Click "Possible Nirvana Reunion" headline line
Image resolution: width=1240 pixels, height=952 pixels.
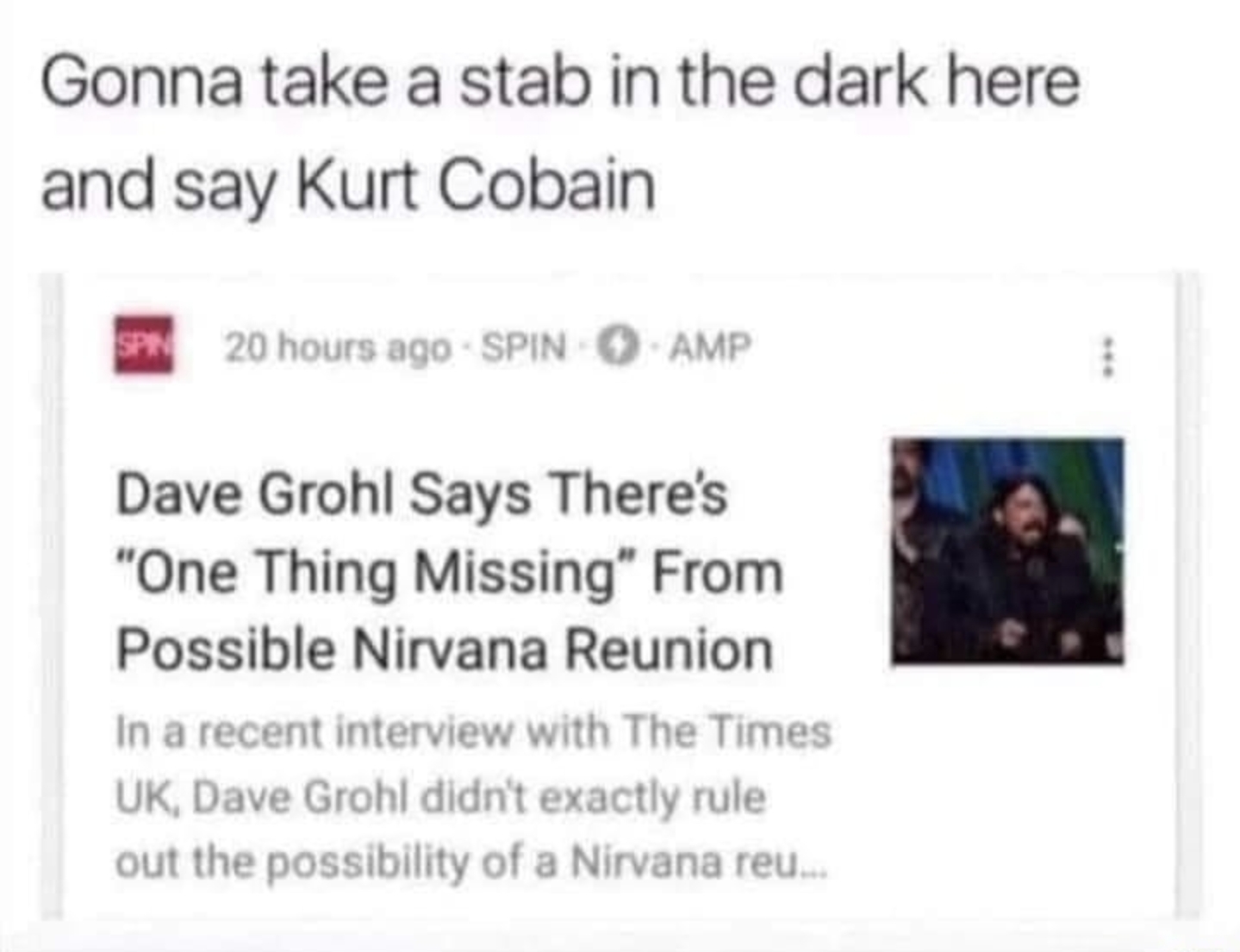(444, 650)
